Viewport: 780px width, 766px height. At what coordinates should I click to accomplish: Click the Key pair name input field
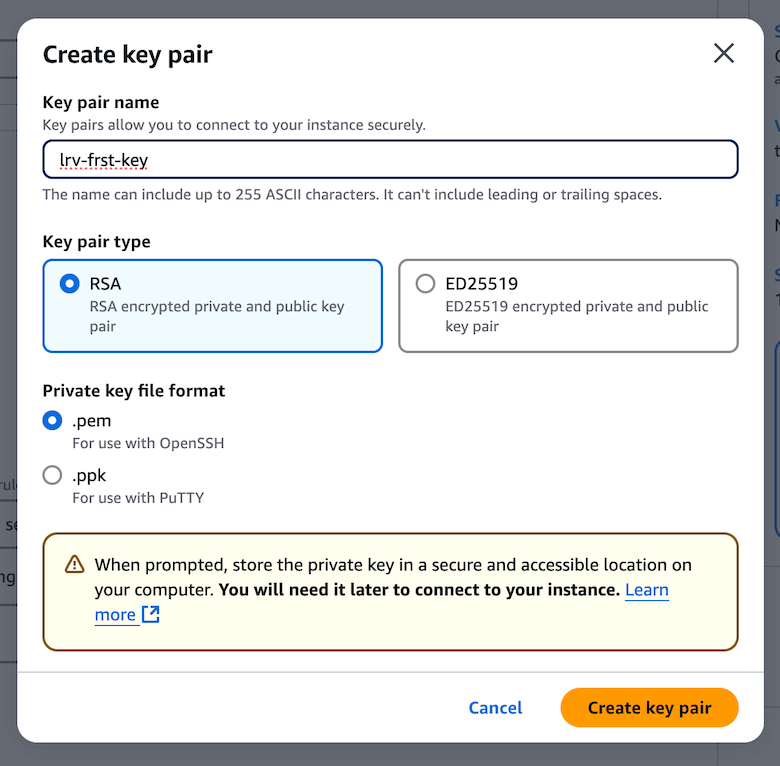(x=390, y=159)
